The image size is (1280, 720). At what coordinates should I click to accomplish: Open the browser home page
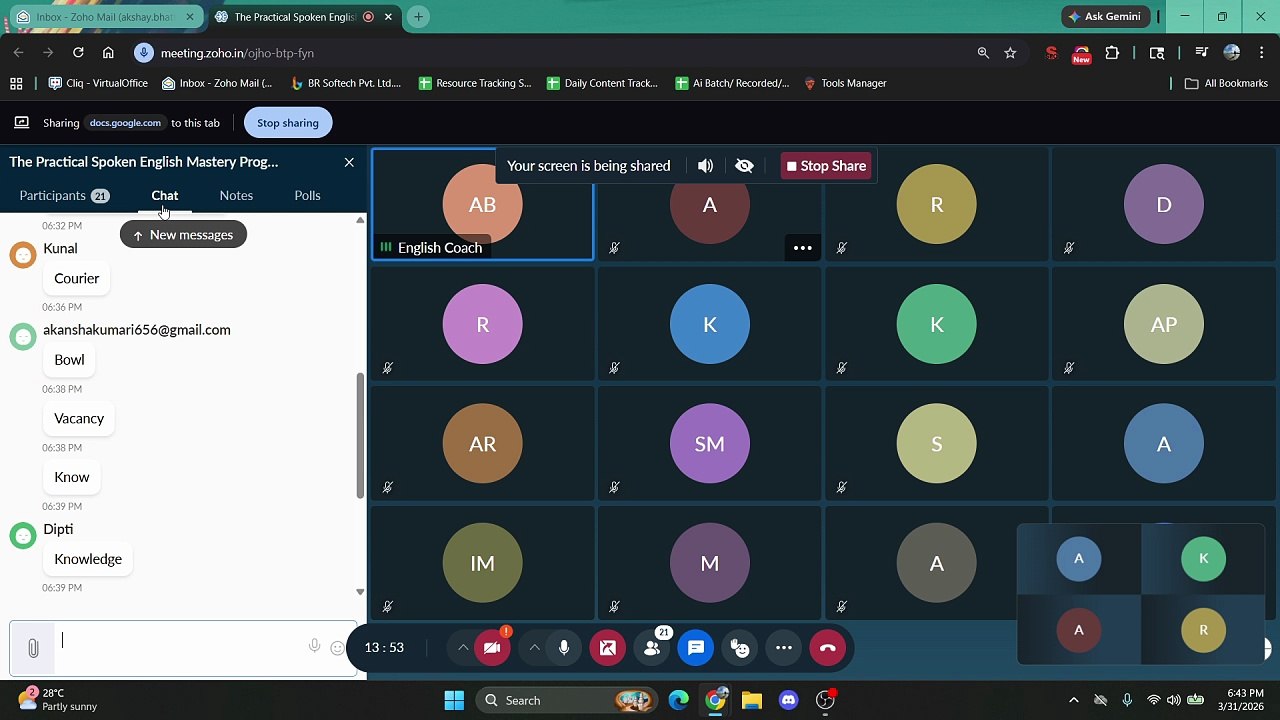(108, 53)
